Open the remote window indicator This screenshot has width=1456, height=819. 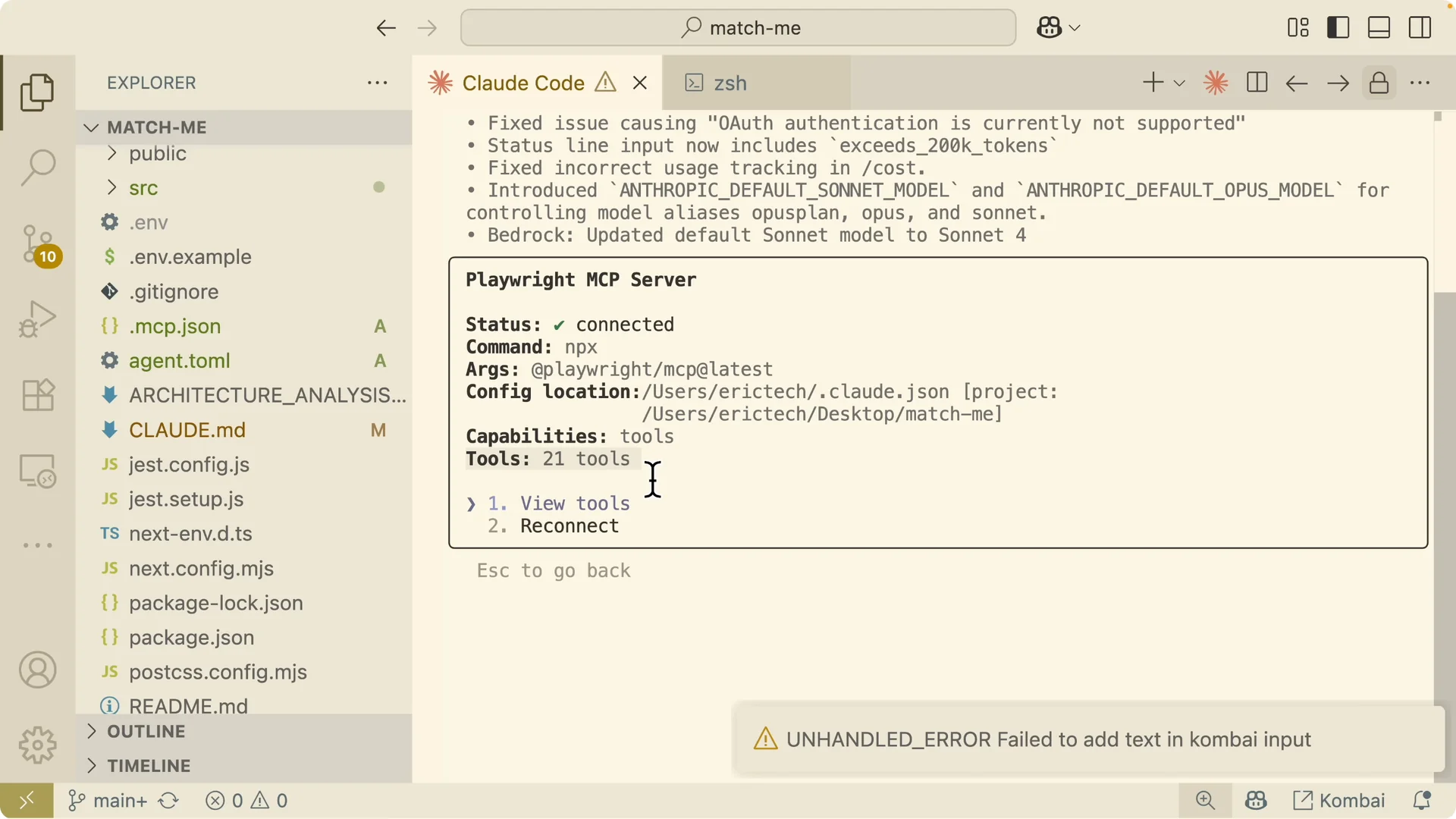click(27, 801)
